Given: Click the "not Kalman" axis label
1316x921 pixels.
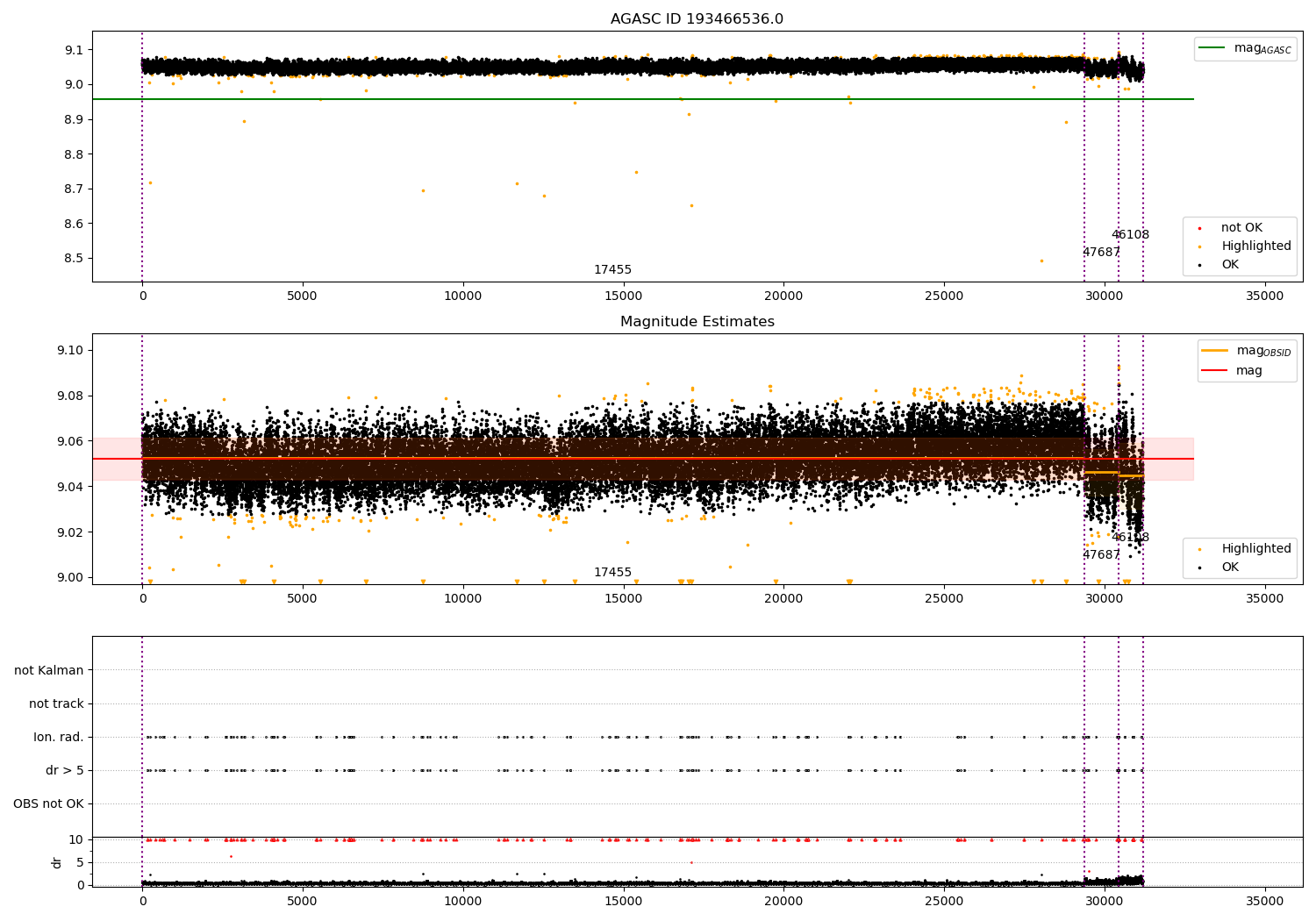Looking at the screenshot, I should (49, 671).
